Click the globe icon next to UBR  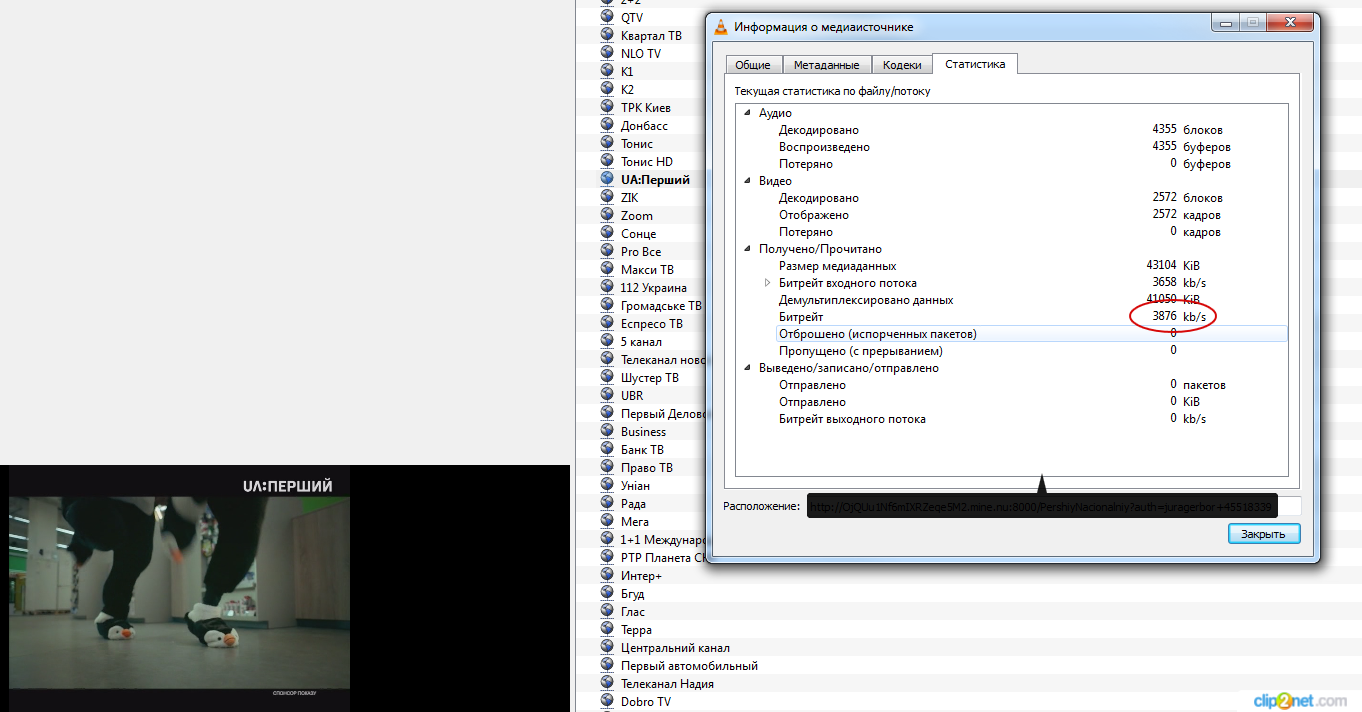[607, 395]
